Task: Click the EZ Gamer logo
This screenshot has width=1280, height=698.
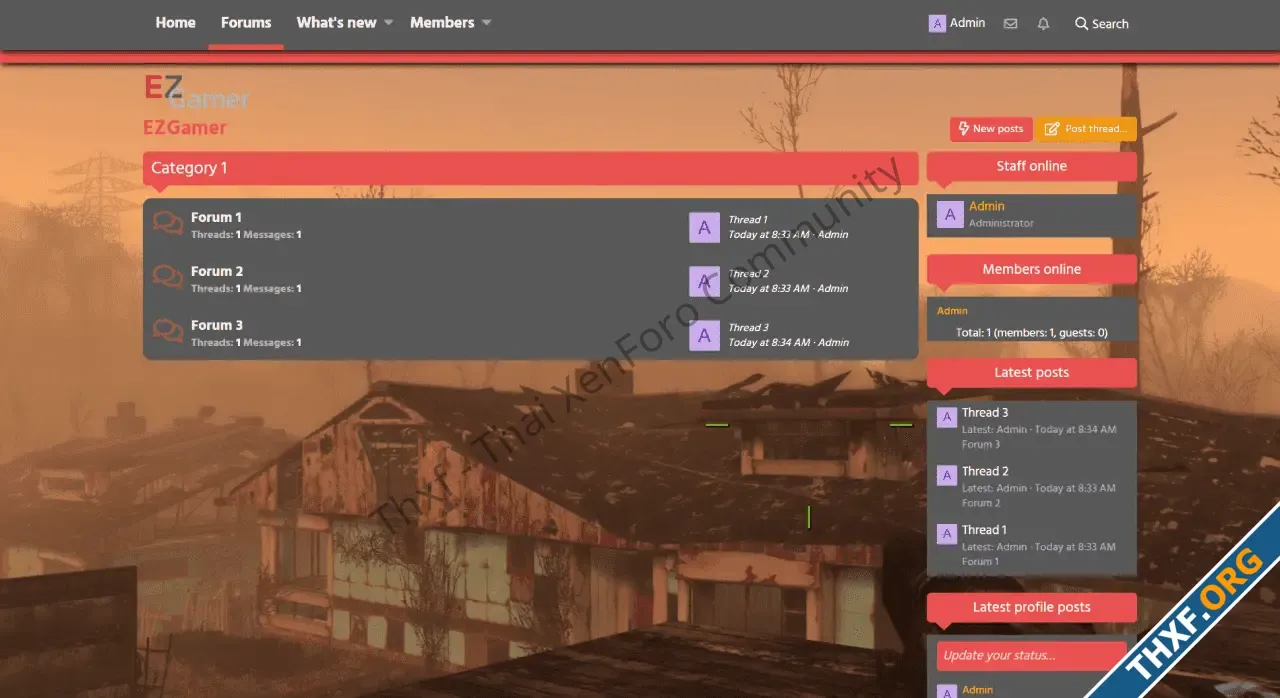Action: [196, 91]
